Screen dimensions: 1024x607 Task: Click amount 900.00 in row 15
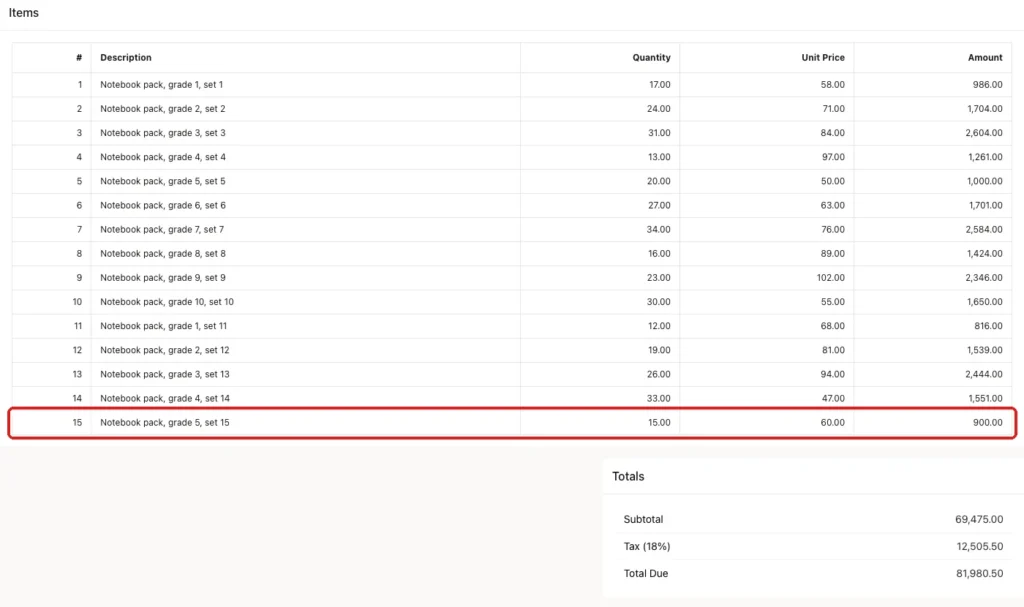coord(988,423)
